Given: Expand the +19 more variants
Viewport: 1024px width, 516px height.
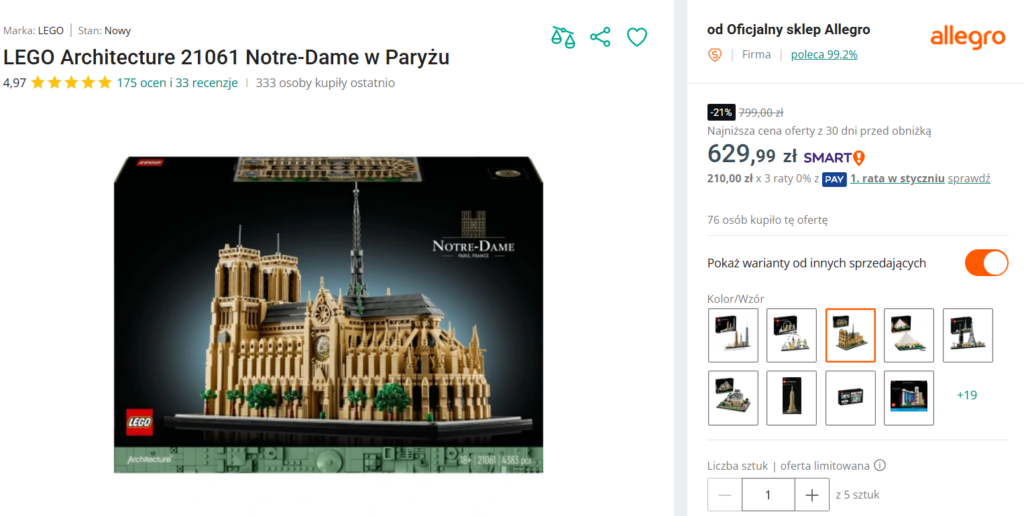Looking at the screenshot, I should tap(967, 395).
